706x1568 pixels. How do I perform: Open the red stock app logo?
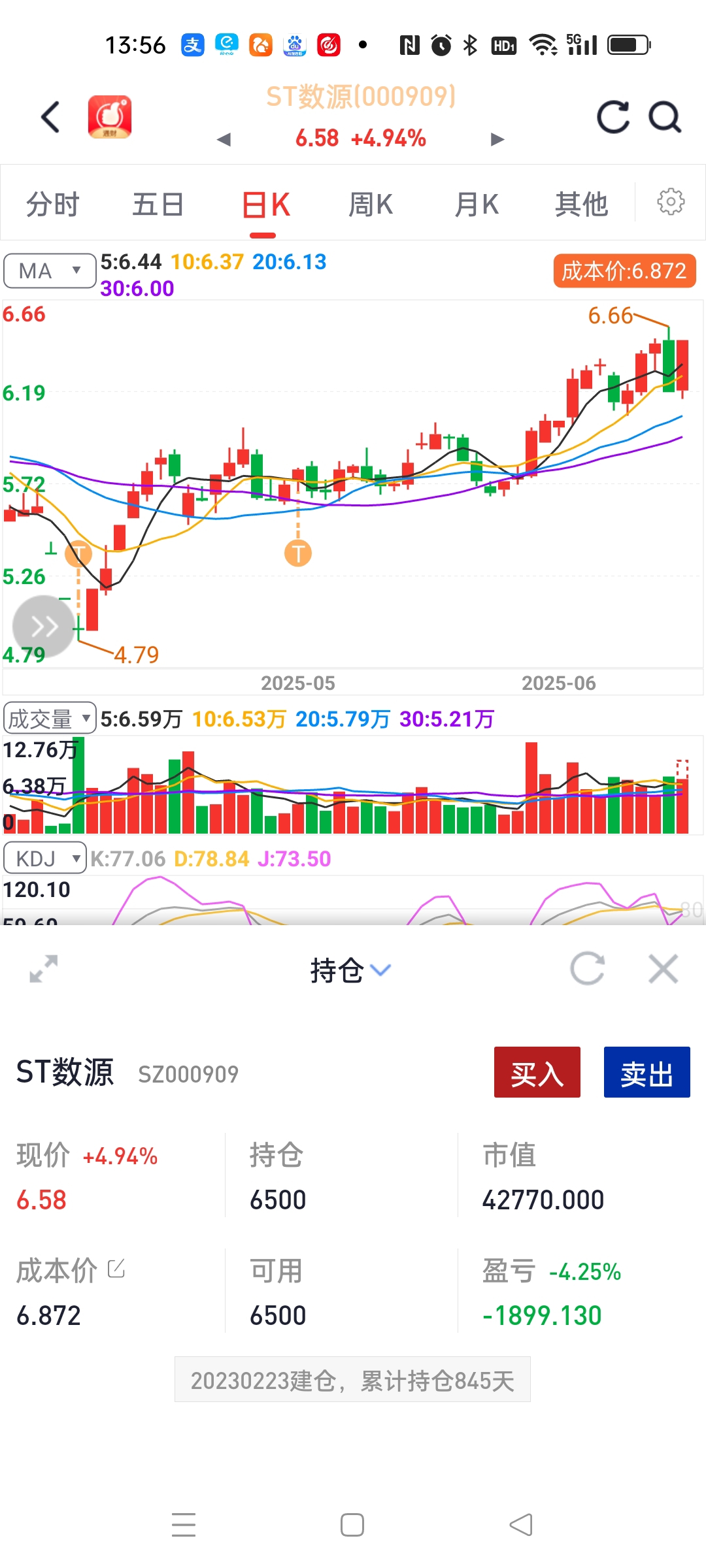(110, 117)
